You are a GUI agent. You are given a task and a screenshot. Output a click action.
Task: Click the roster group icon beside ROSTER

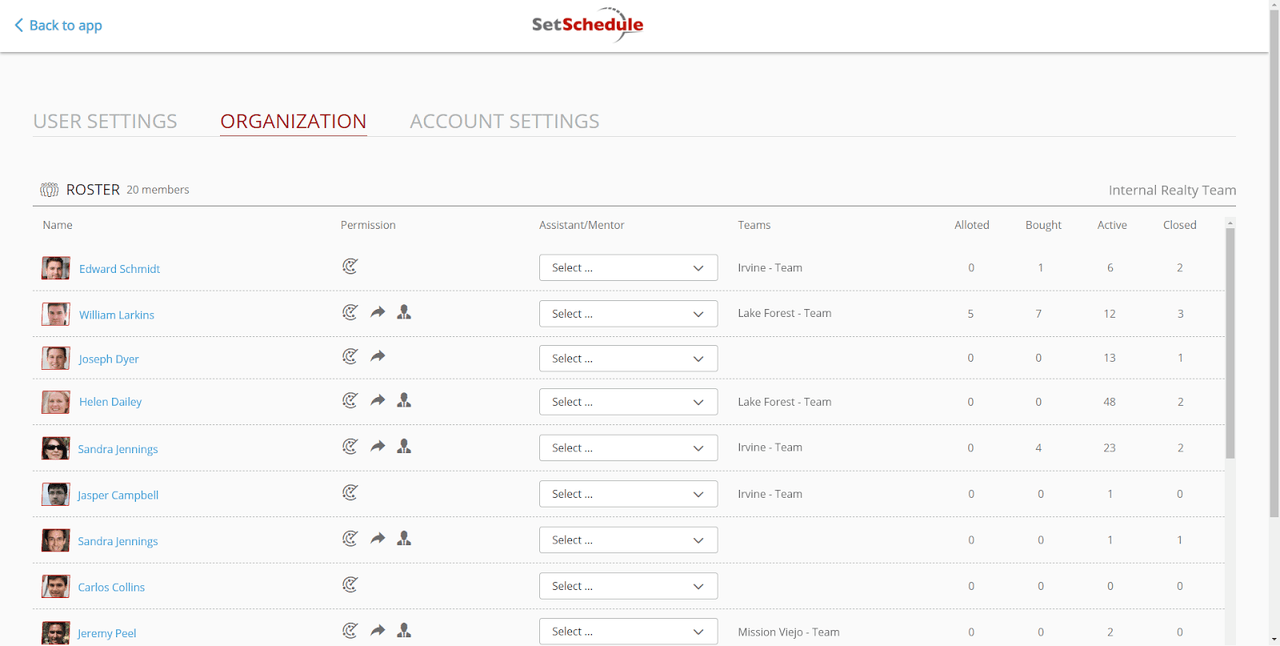point(49,189)
